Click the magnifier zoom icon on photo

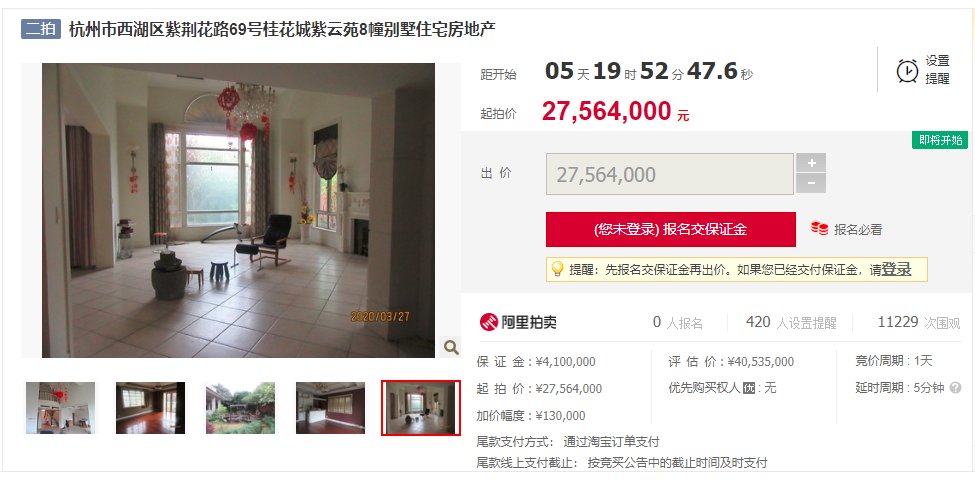[x=451, y=346]
